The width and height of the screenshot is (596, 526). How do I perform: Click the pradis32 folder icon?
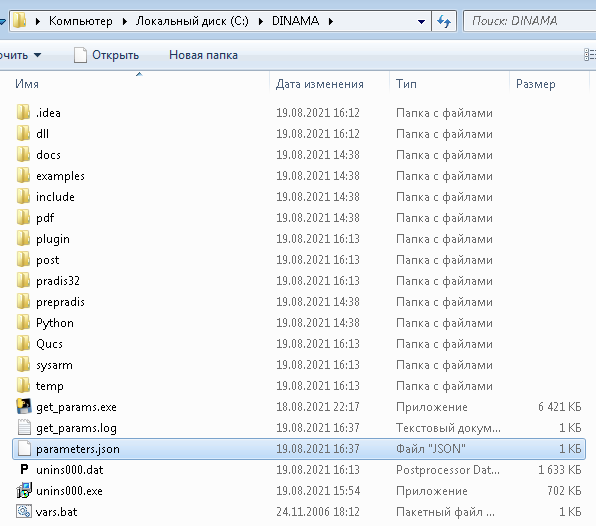pyautogui.click(x=23, y=280)
